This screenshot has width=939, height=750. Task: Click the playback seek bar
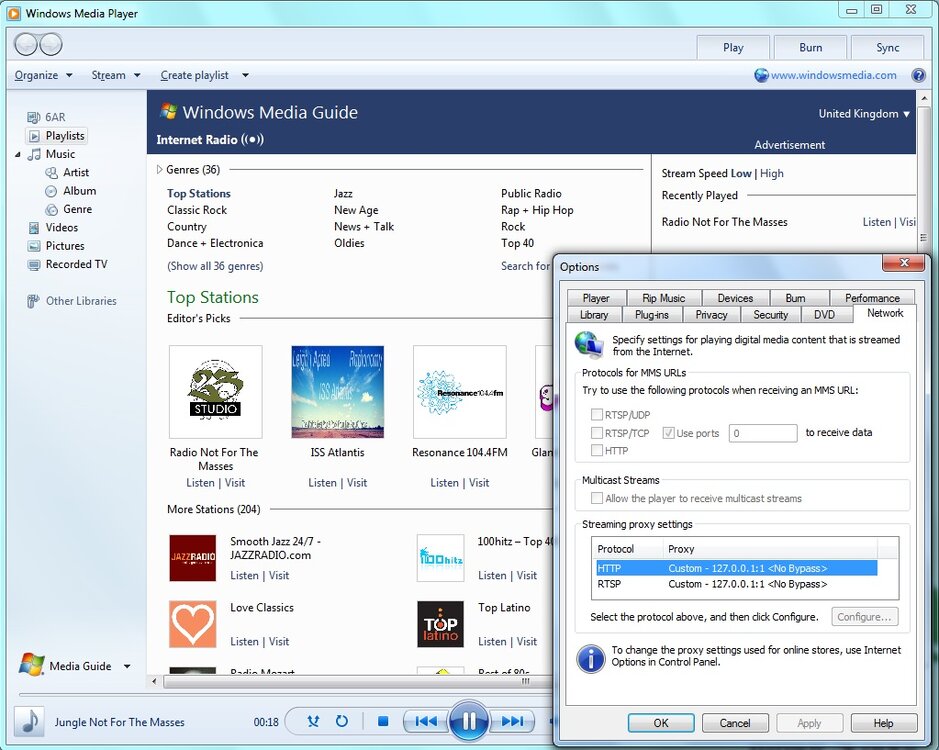click(285, 695)
